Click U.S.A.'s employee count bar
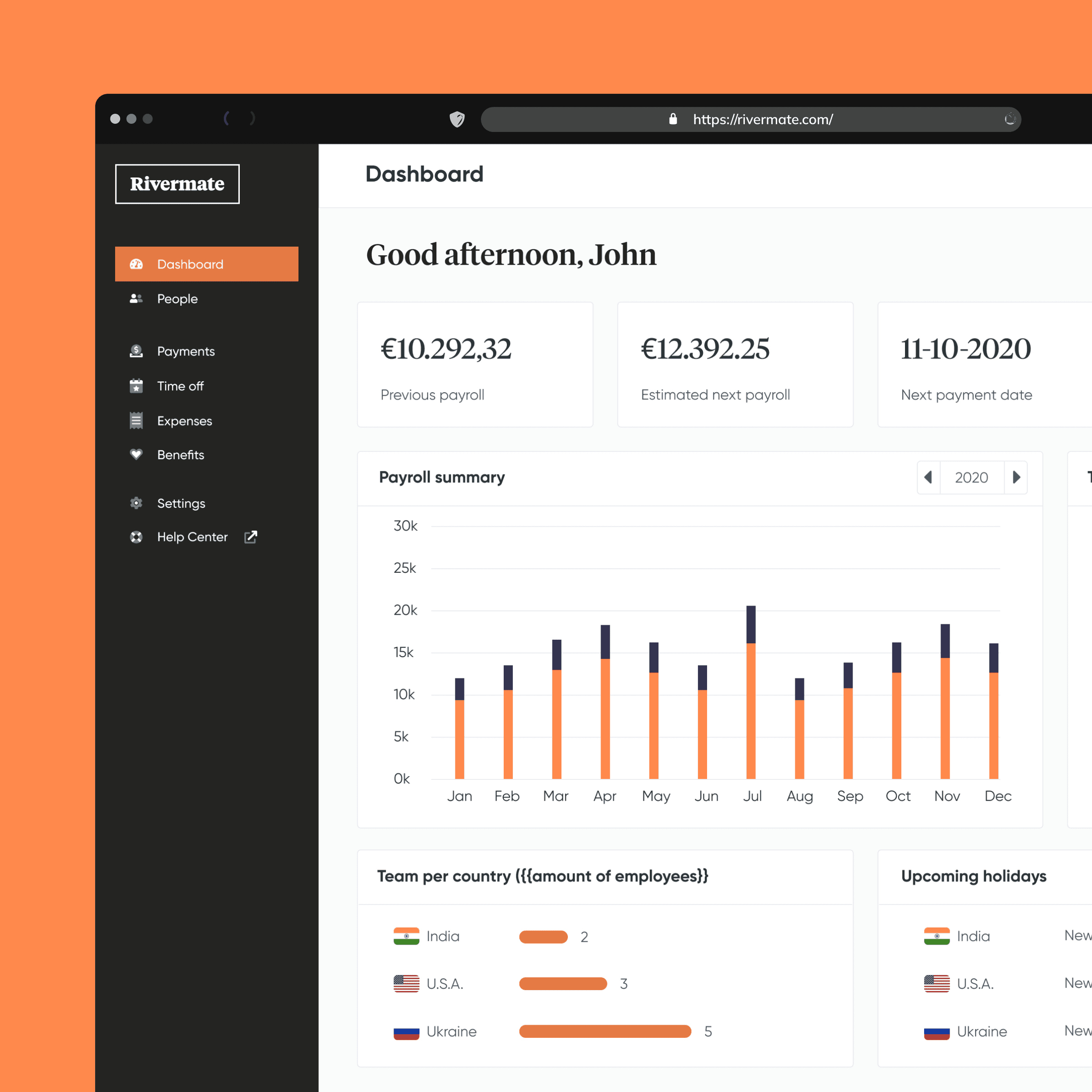The height and width of the screenshot is (1092, 1092). [563, 983]
